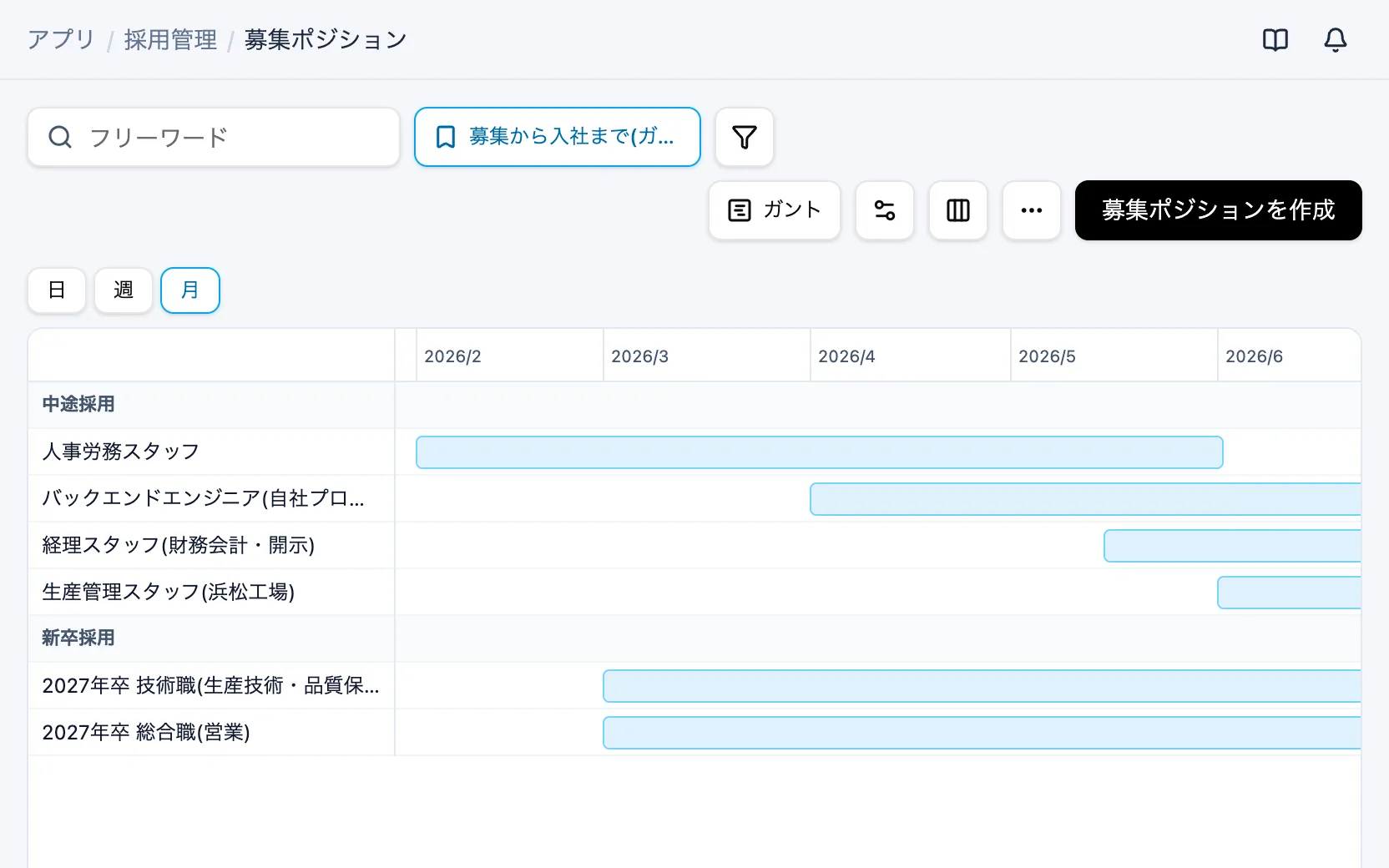
Task: Click 中途採用 group header
Action: coord(78,405)
